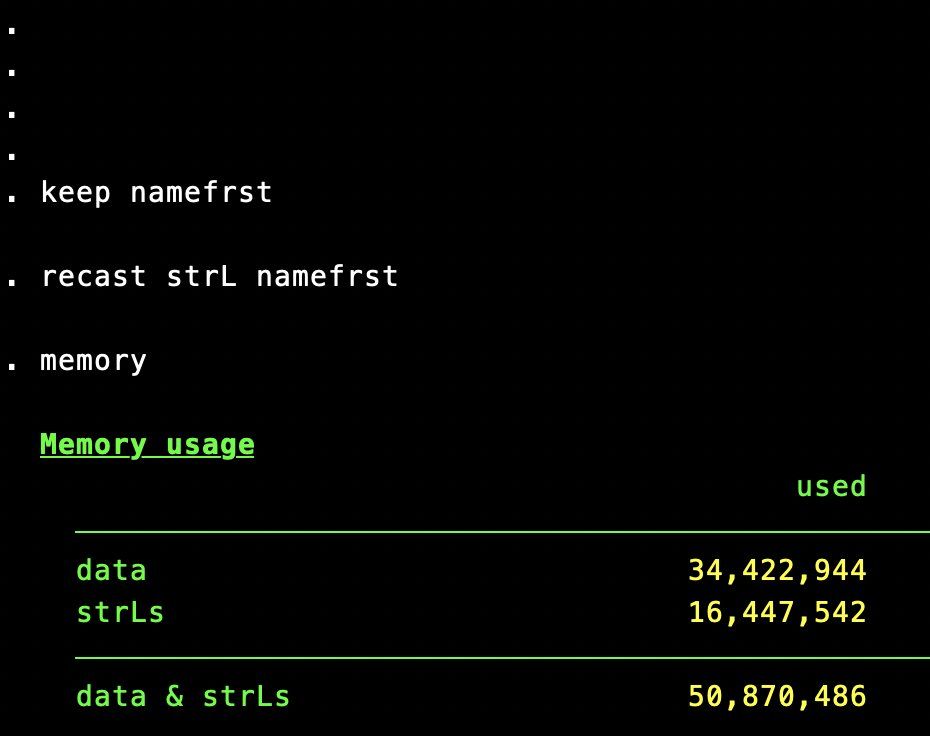Viewport: 930px width, 736px height.
Task: Click the strLs value 16,447,542
Action: point(776,612)
